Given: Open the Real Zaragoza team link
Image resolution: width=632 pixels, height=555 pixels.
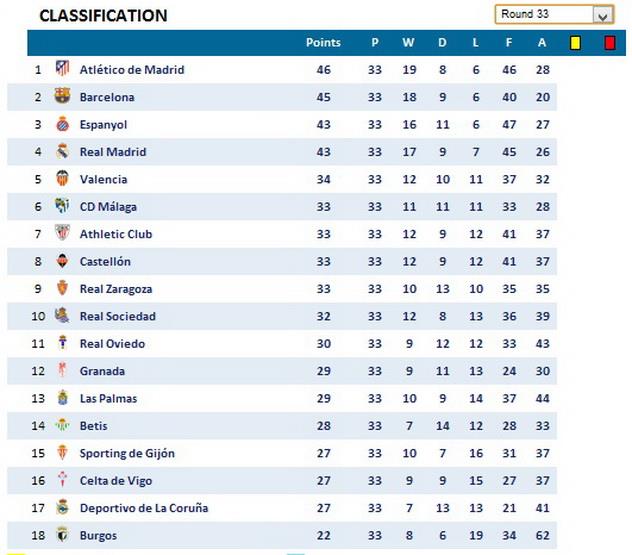Looking at the screenshot, I should tap(116, 289).
